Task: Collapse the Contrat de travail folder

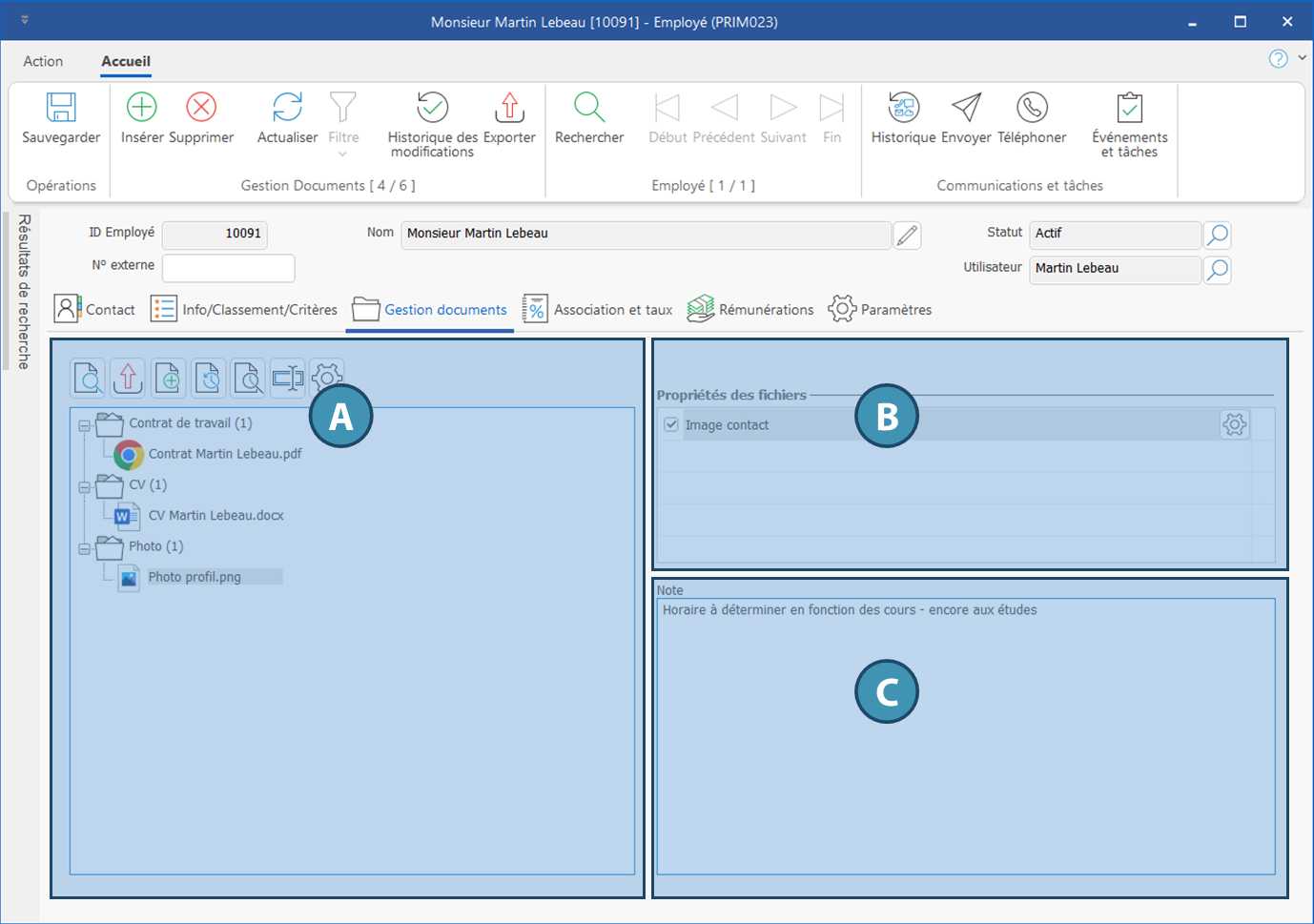Action: click(x=84, y=426)
